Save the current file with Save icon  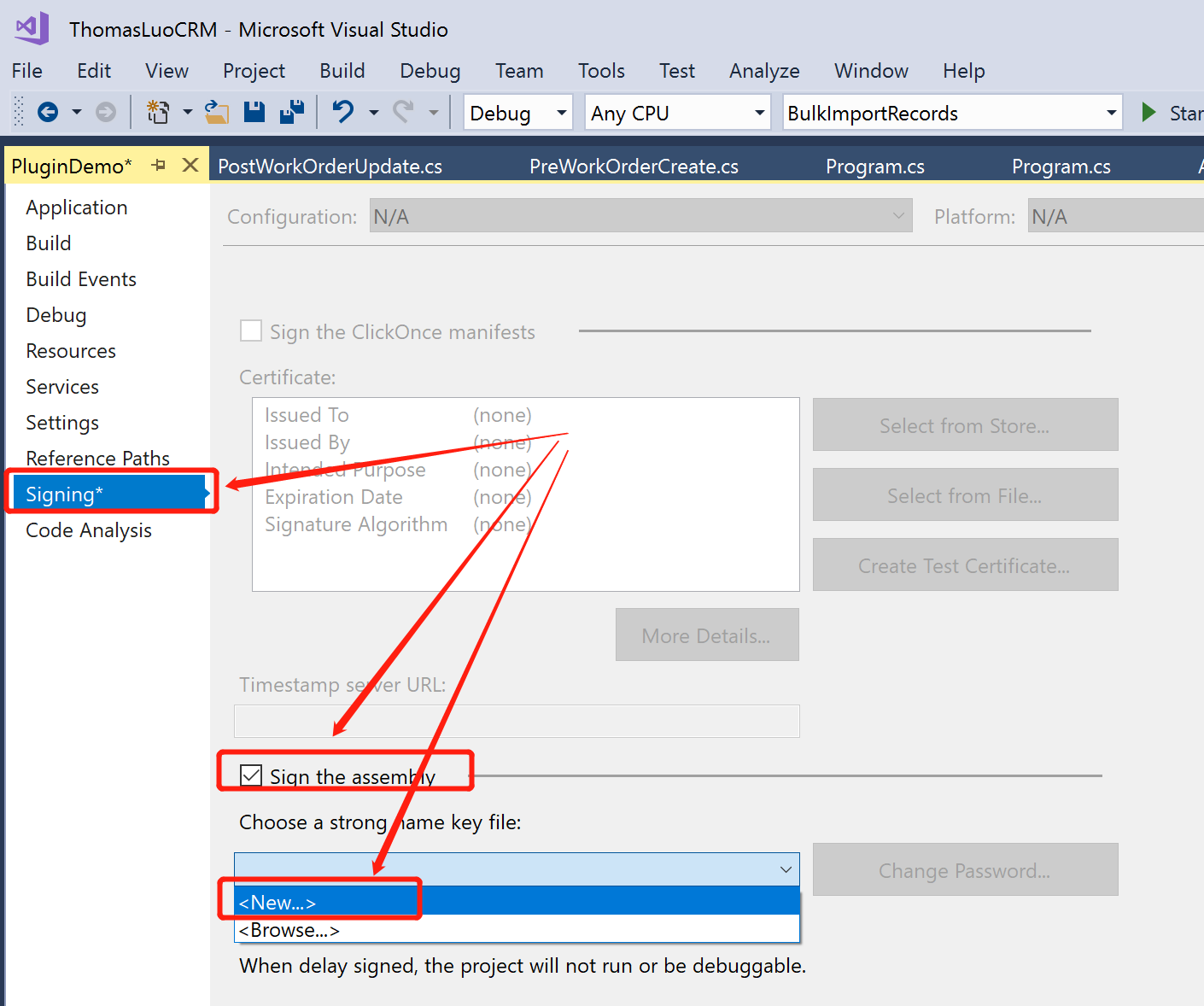point(254,112)
